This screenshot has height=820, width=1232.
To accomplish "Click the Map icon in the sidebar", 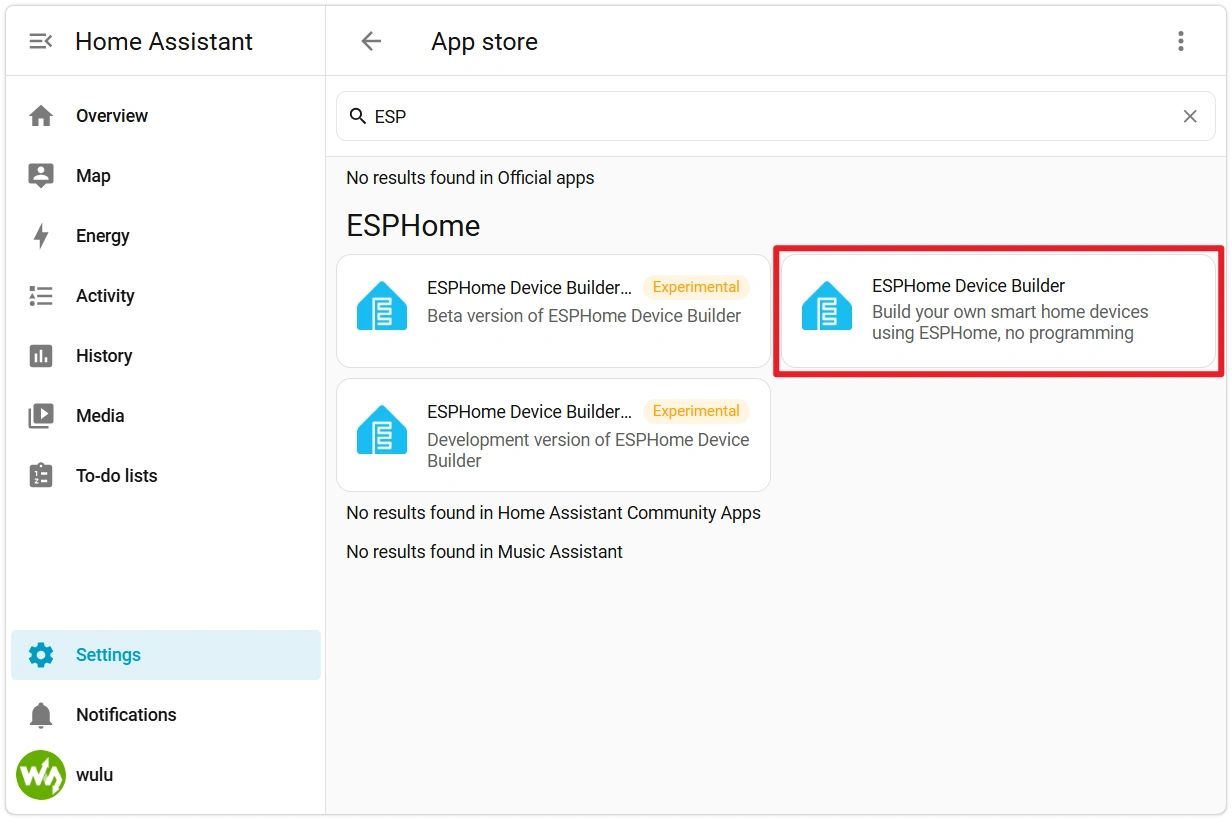I will pyautogui.click(x=41, y=176).
